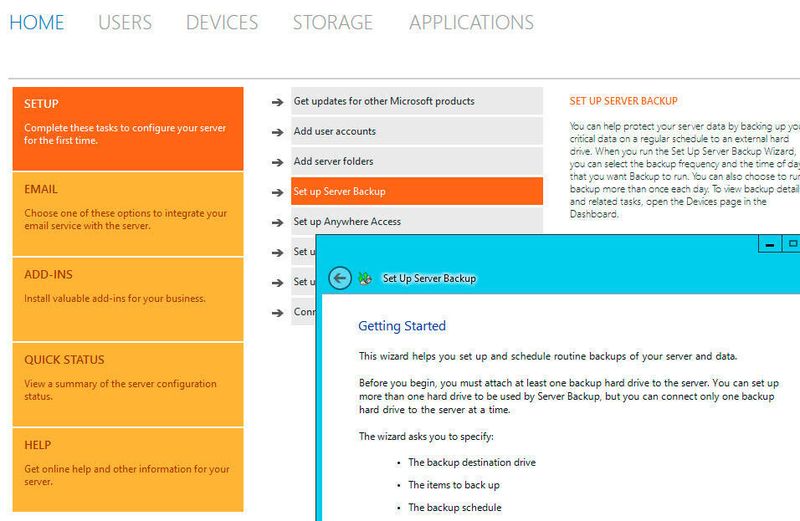
Task: Click arrow icon beside Set up Server Backup
Action: (x=278, y=192)
